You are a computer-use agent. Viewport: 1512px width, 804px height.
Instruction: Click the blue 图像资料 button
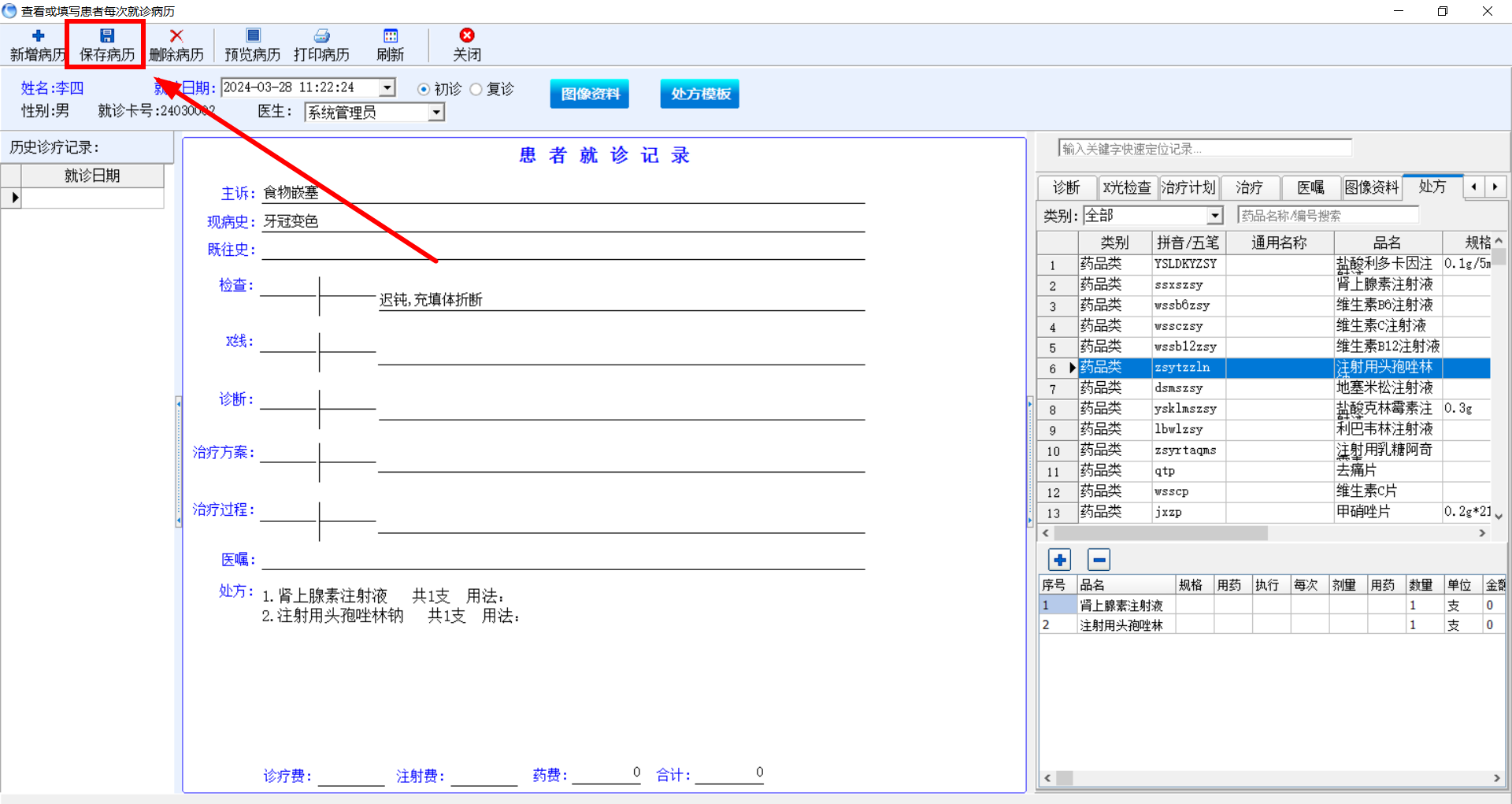click(590, 94)
